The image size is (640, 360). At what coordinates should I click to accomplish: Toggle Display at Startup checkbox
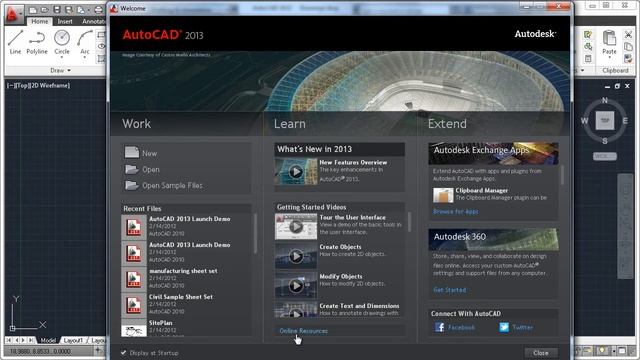click(123, 353)
